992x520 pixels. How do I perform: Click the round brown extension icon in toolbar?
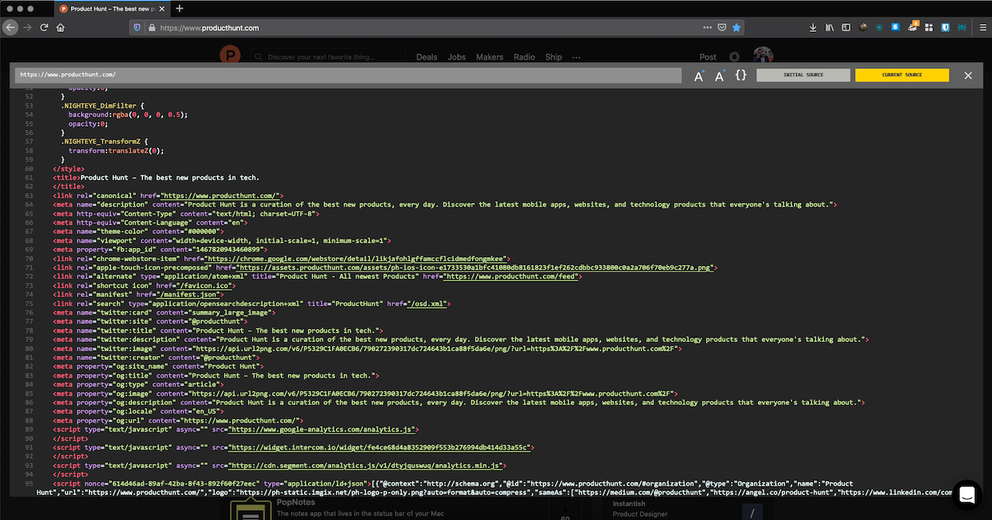863,27
